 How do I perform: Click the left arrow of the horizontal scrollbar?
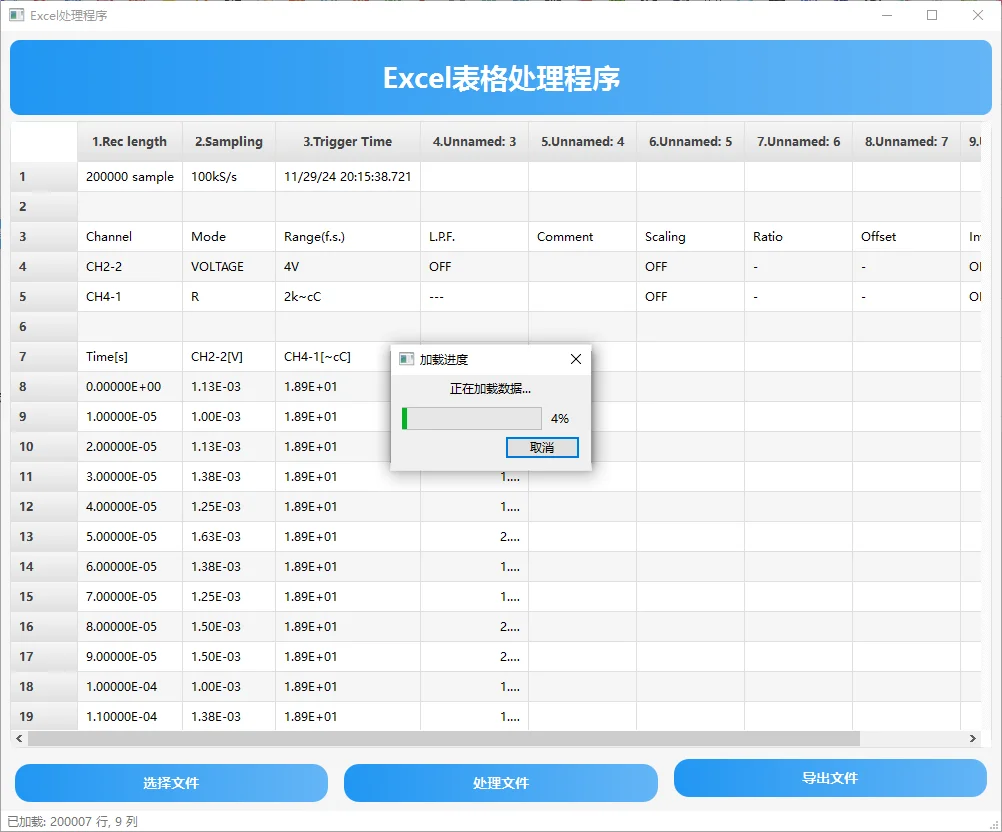coord(16,738)
